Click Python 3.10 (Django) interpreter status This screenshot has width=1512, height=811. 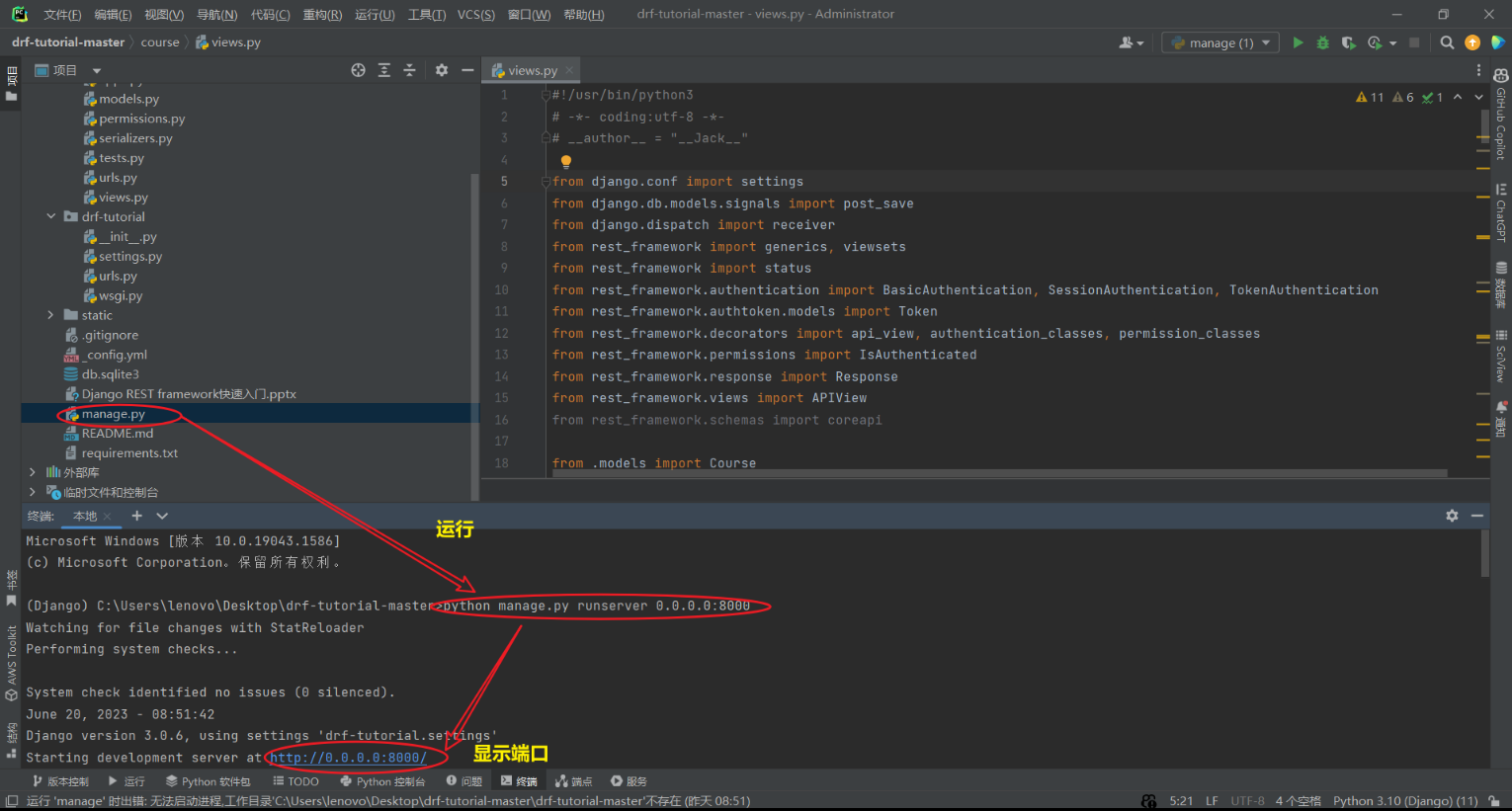pos(1405,801)
